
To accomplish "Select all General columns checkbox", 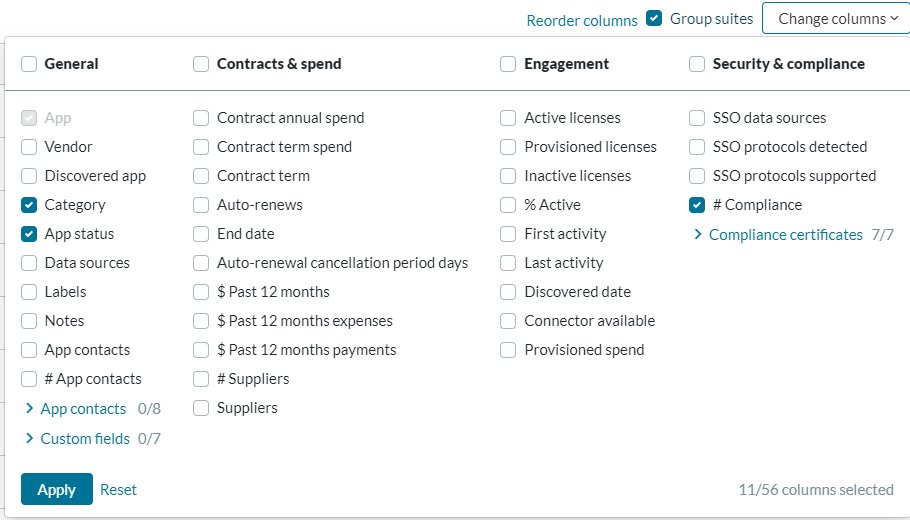I will point(29,64).
